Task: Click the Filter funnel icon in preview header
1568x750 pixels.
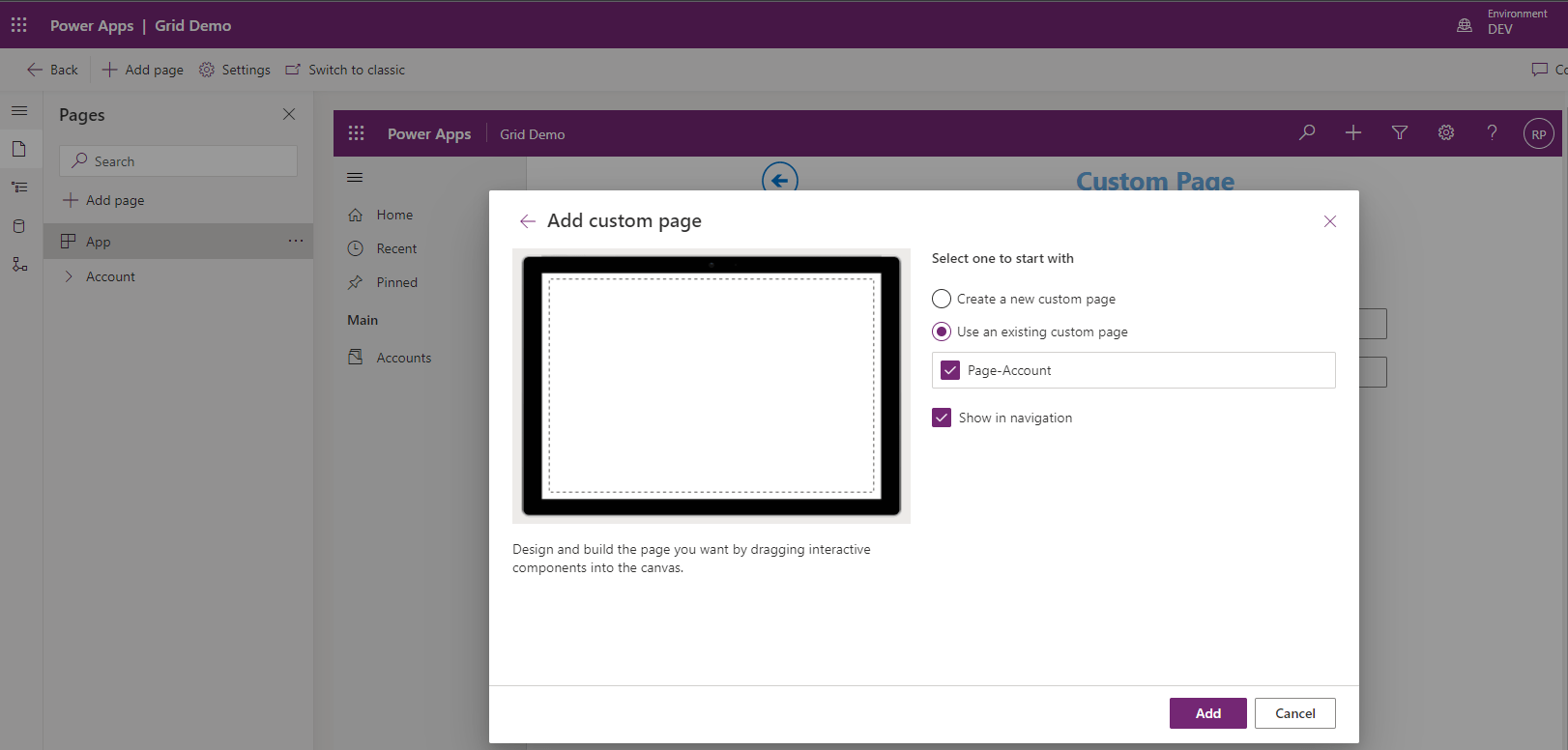Action: 1400,133
